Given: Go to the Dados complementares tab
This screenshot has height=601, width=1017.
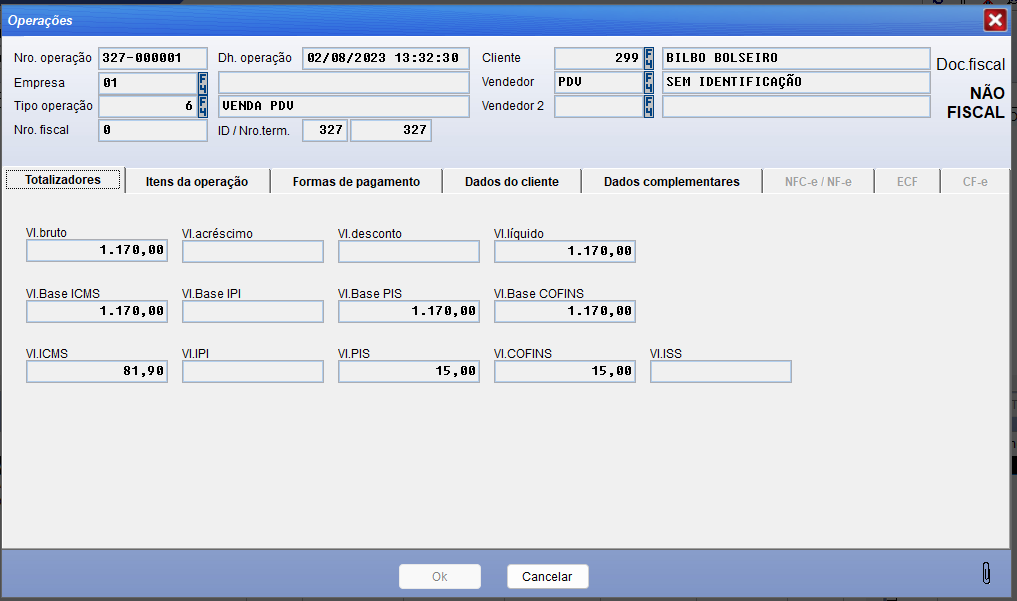Looking at the screenshot, I should [671, 182].
